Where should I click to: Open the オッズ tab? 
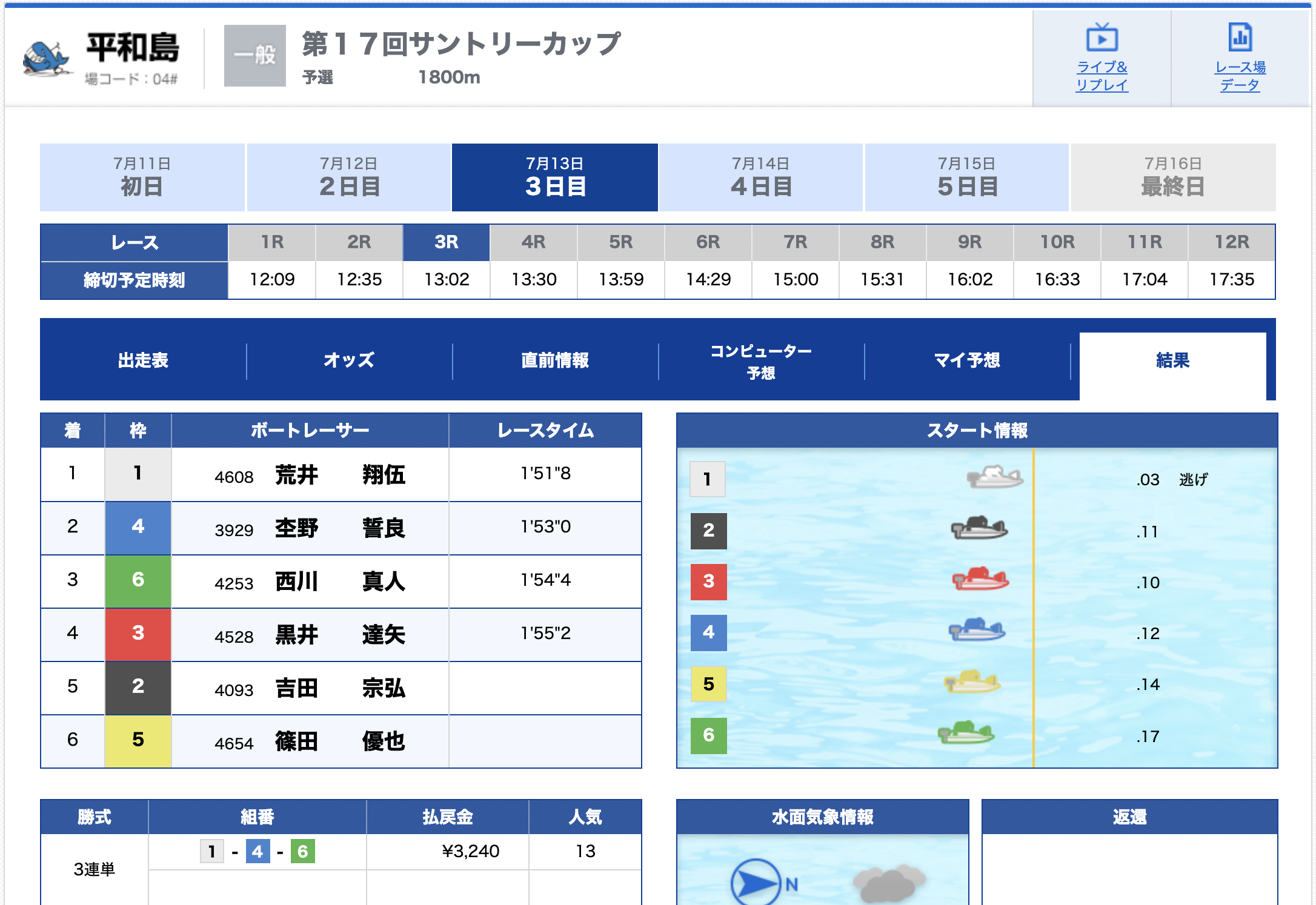pyautogui.click(x=349, y=360)
